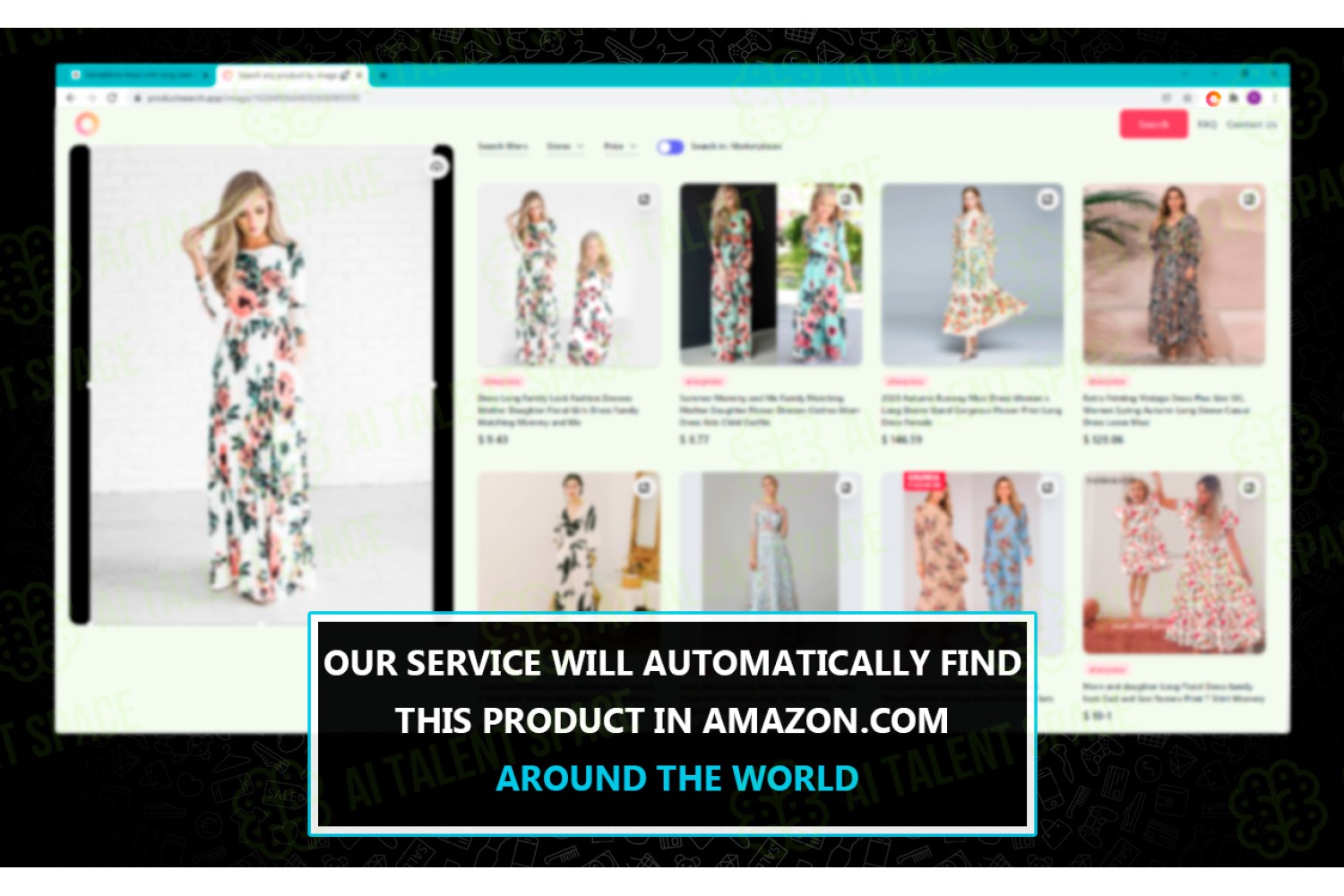Click the corner icon on the runway dress card
This screenshot has height=896, width=1344.
pos(1047,200)
